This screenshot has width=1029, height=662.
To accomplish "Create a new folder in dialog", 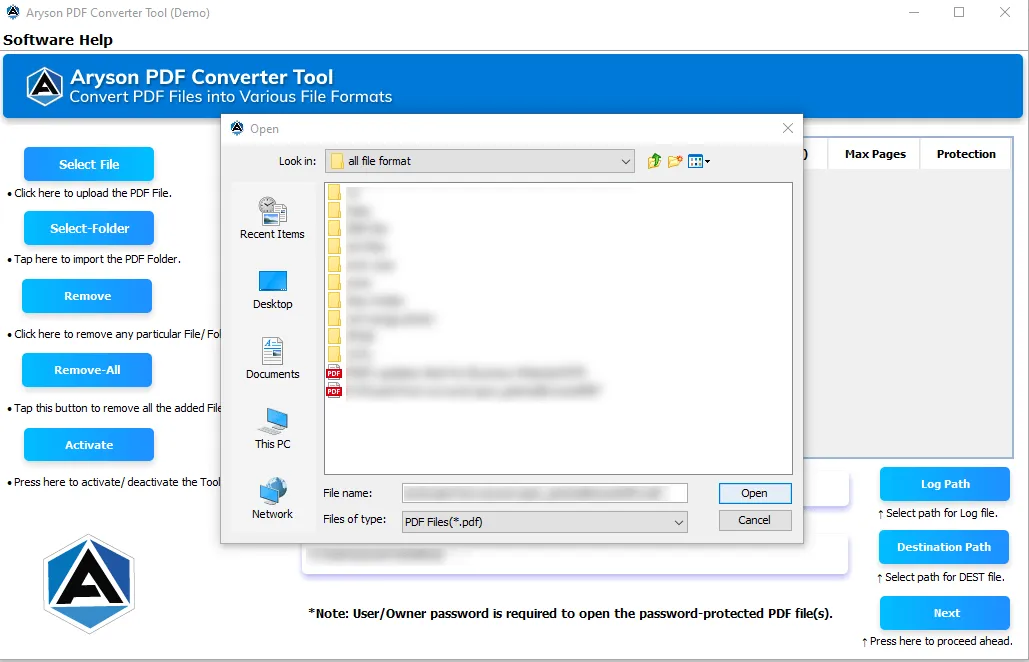I will (675, 161).
